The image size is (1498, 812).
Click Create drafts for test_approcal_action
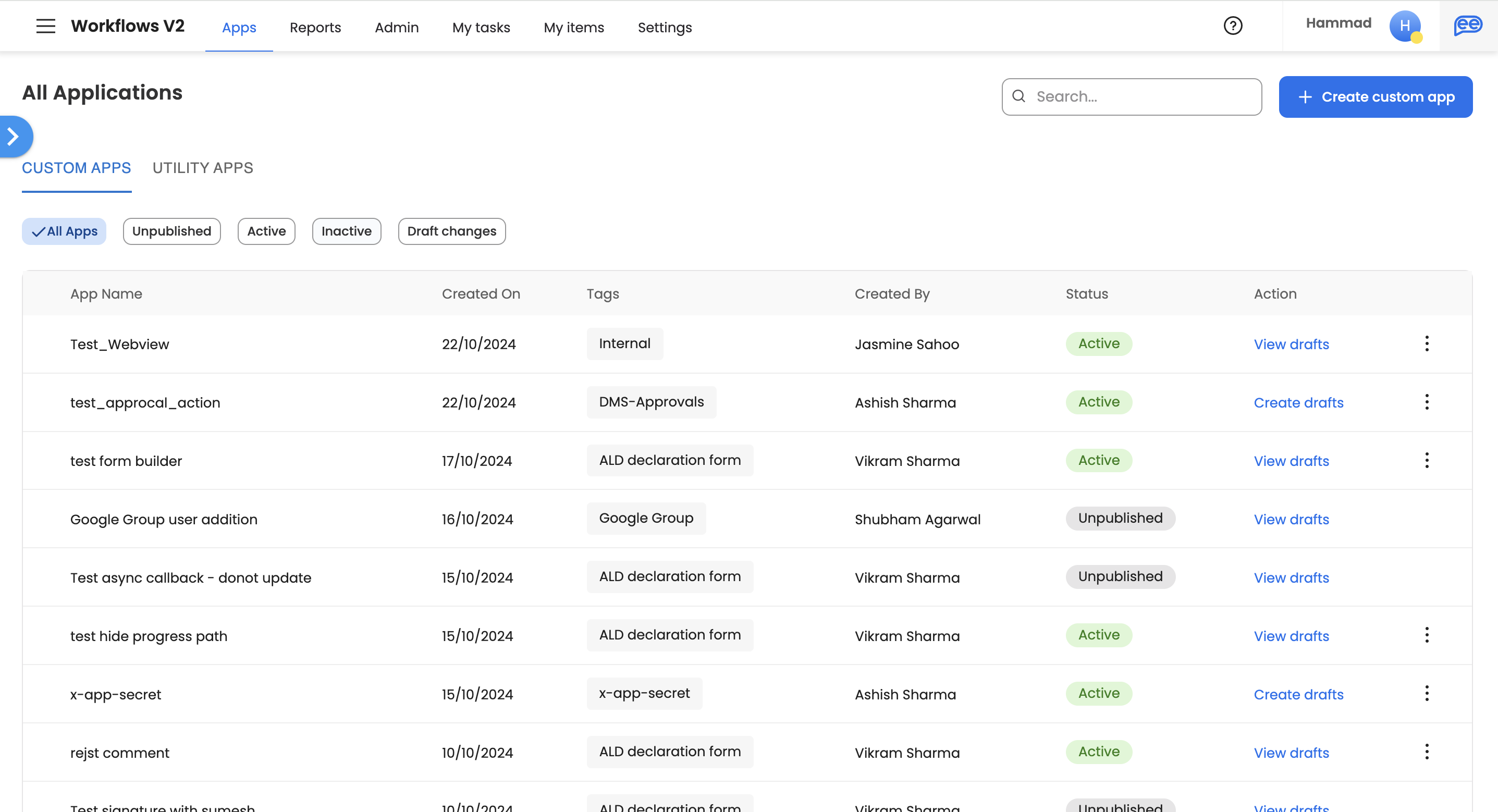tap(1298, 402)
